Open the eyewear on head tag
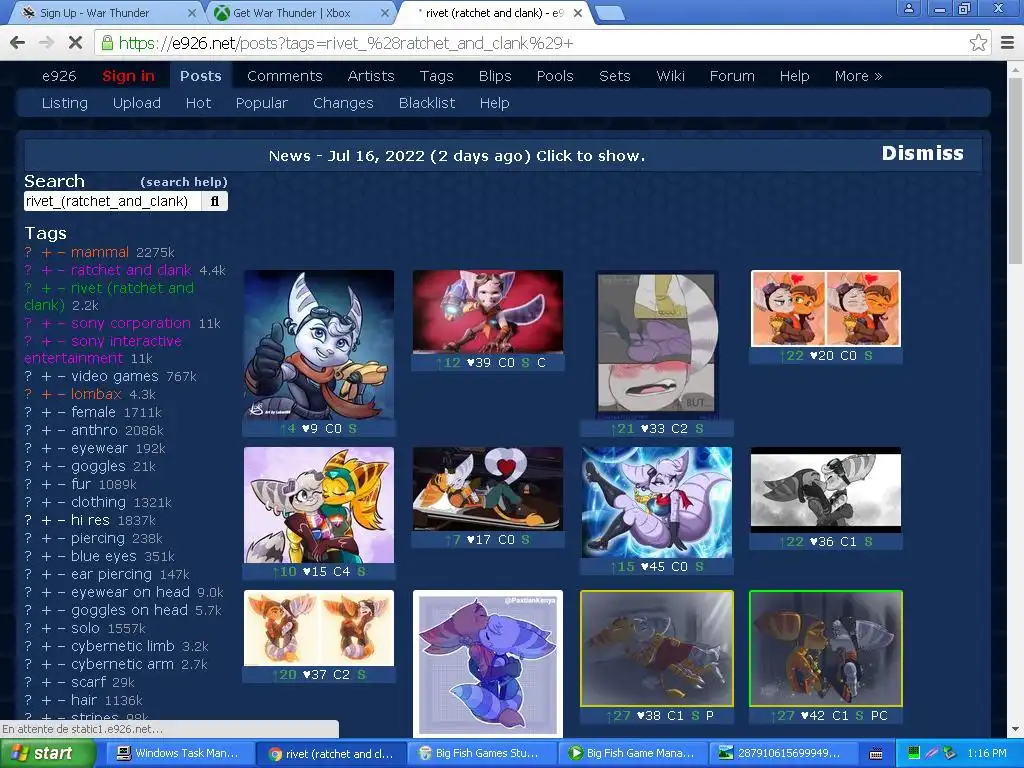The width and height of the screenshot is (1024, 768). (130, 592)
